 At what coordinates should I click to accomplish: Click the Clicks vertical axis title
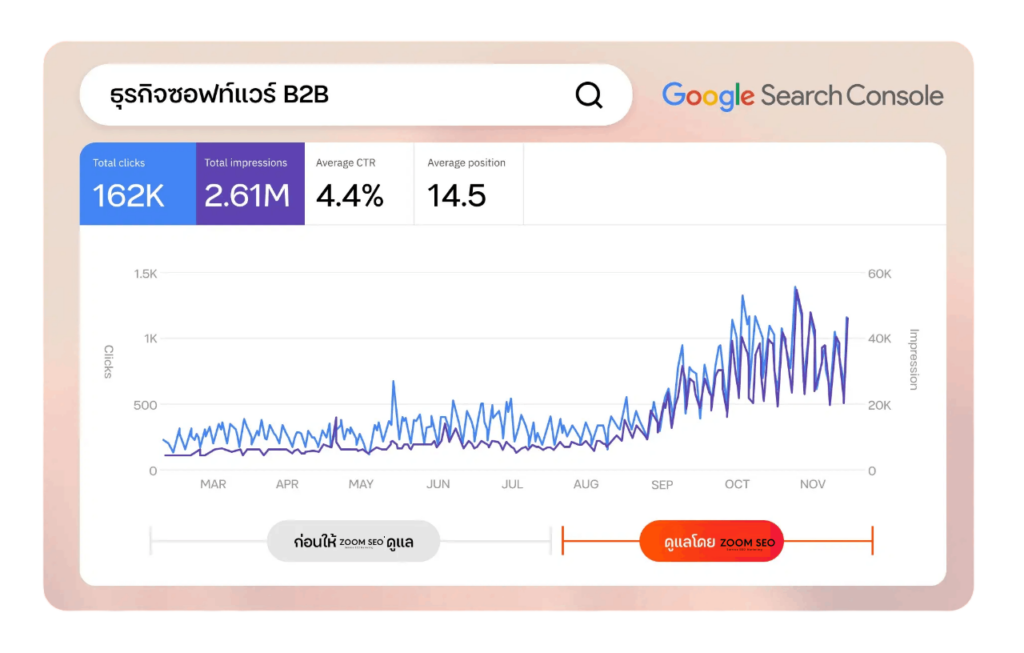[x=108, y=362]
